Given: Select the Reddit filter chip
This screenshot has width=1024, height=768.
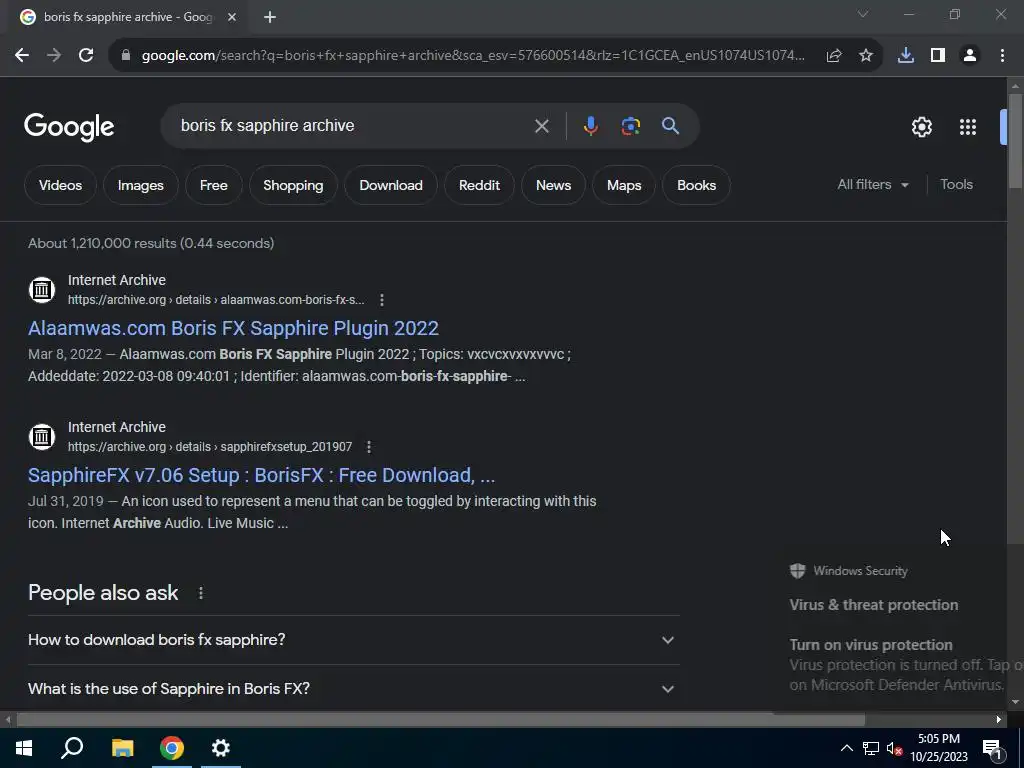Looking at the screenshot, I should [479, 185].
